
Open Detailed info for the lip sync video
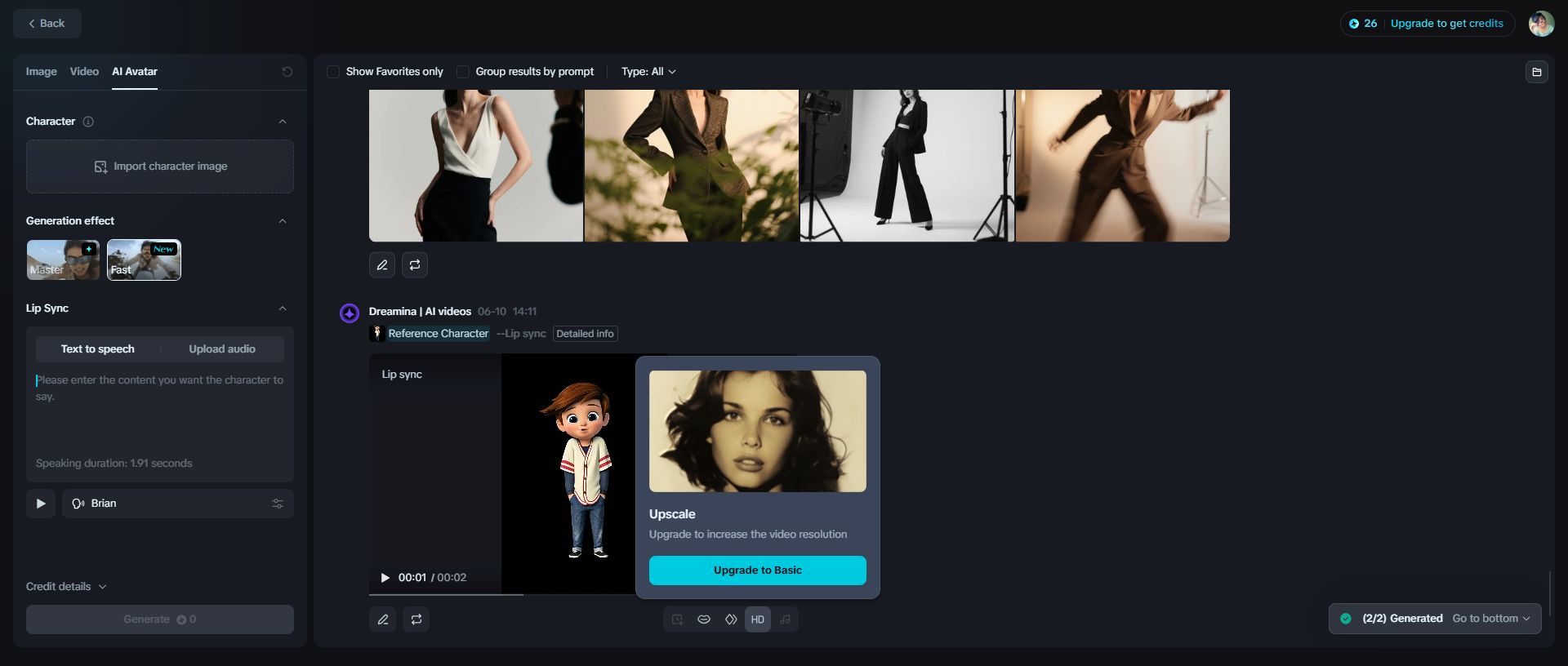coord(586,334)
